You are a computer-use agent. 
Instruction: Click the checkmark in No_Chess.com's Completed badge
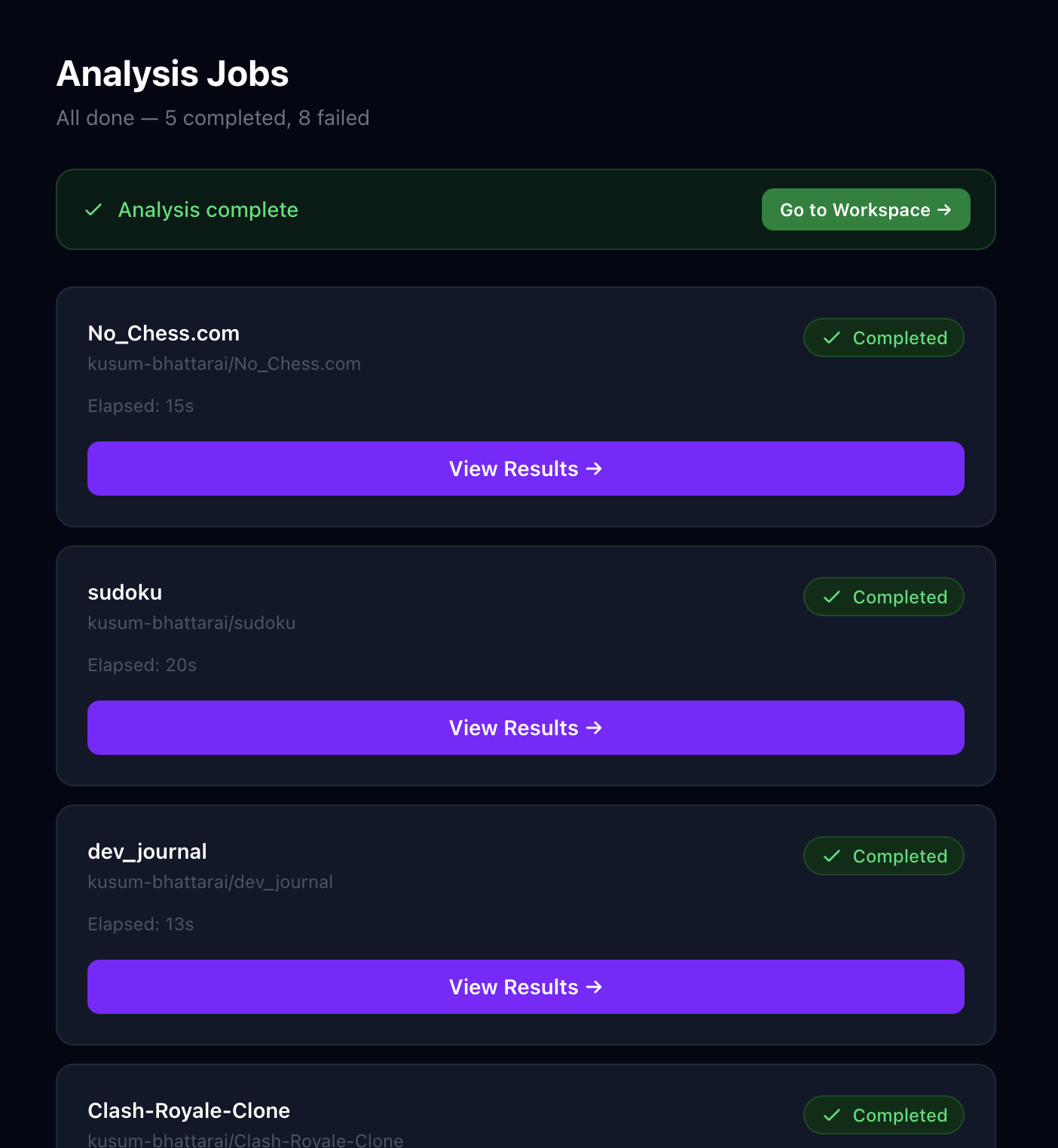click(832, 338)
